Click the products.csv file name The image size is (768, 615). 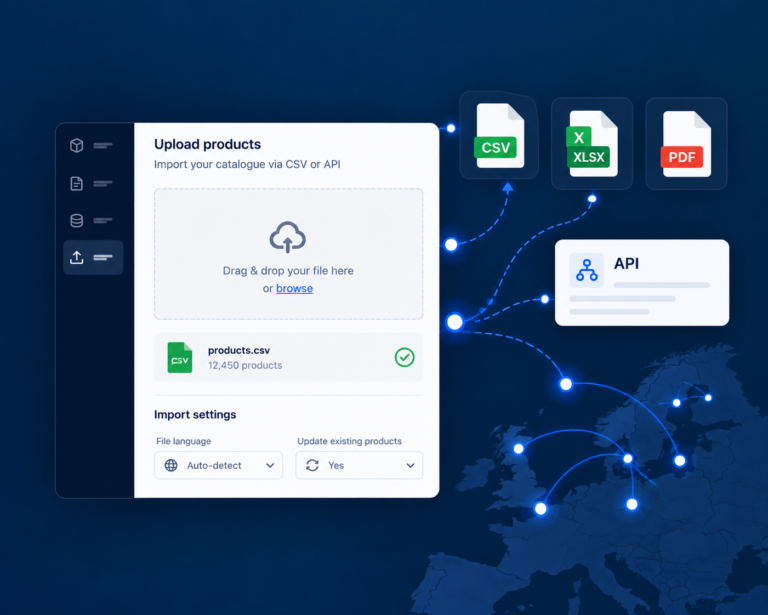239,351
